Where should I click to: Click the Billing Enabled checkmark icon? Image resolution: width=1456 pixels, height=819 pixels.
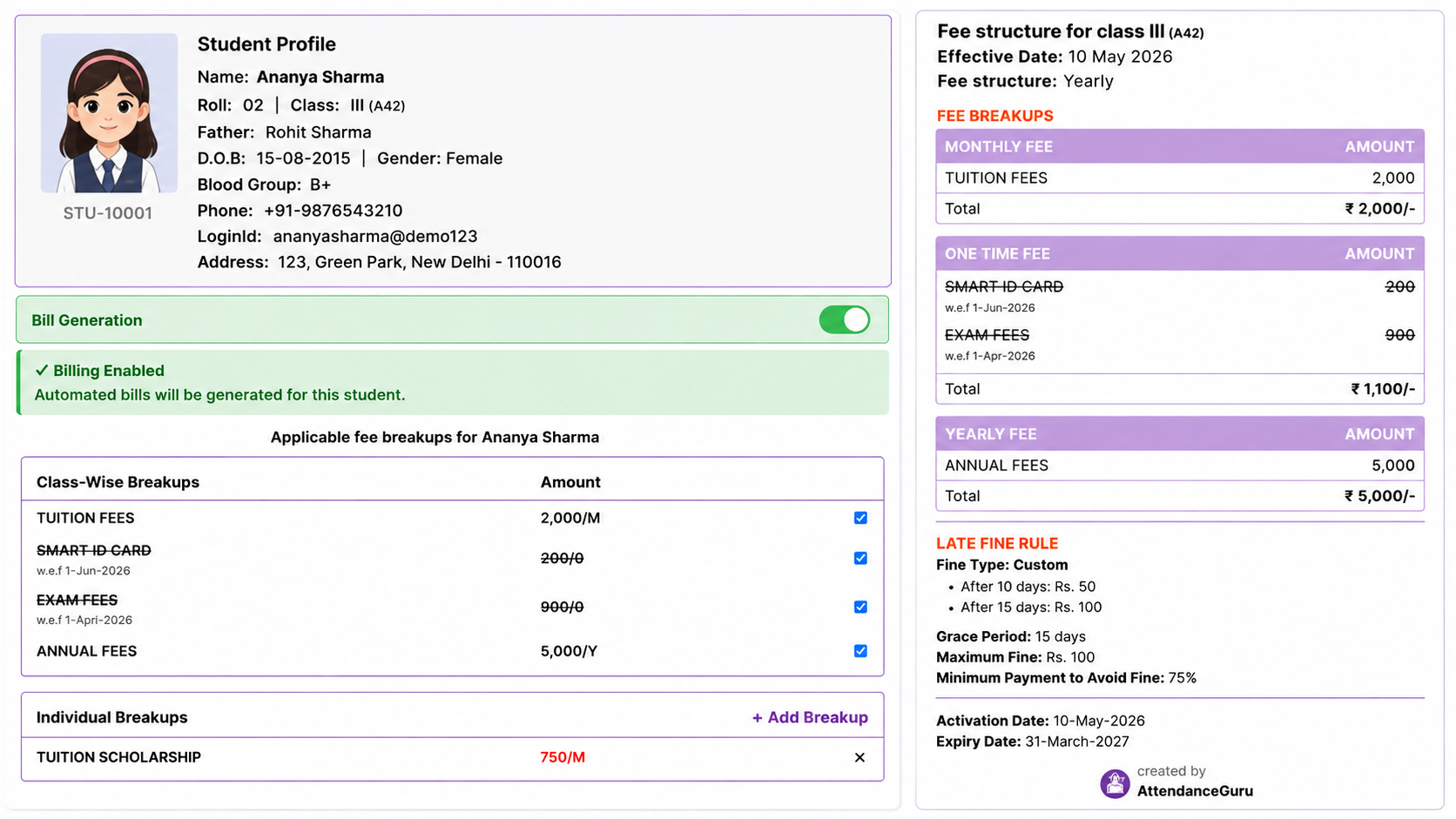click(x=41, y=370)
